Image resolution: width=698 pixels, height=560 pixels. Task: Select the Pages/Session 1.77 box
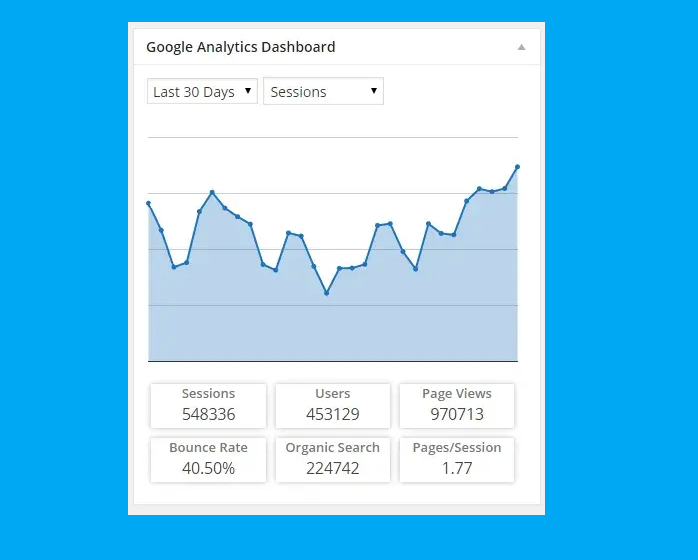(x=457, y=459)
